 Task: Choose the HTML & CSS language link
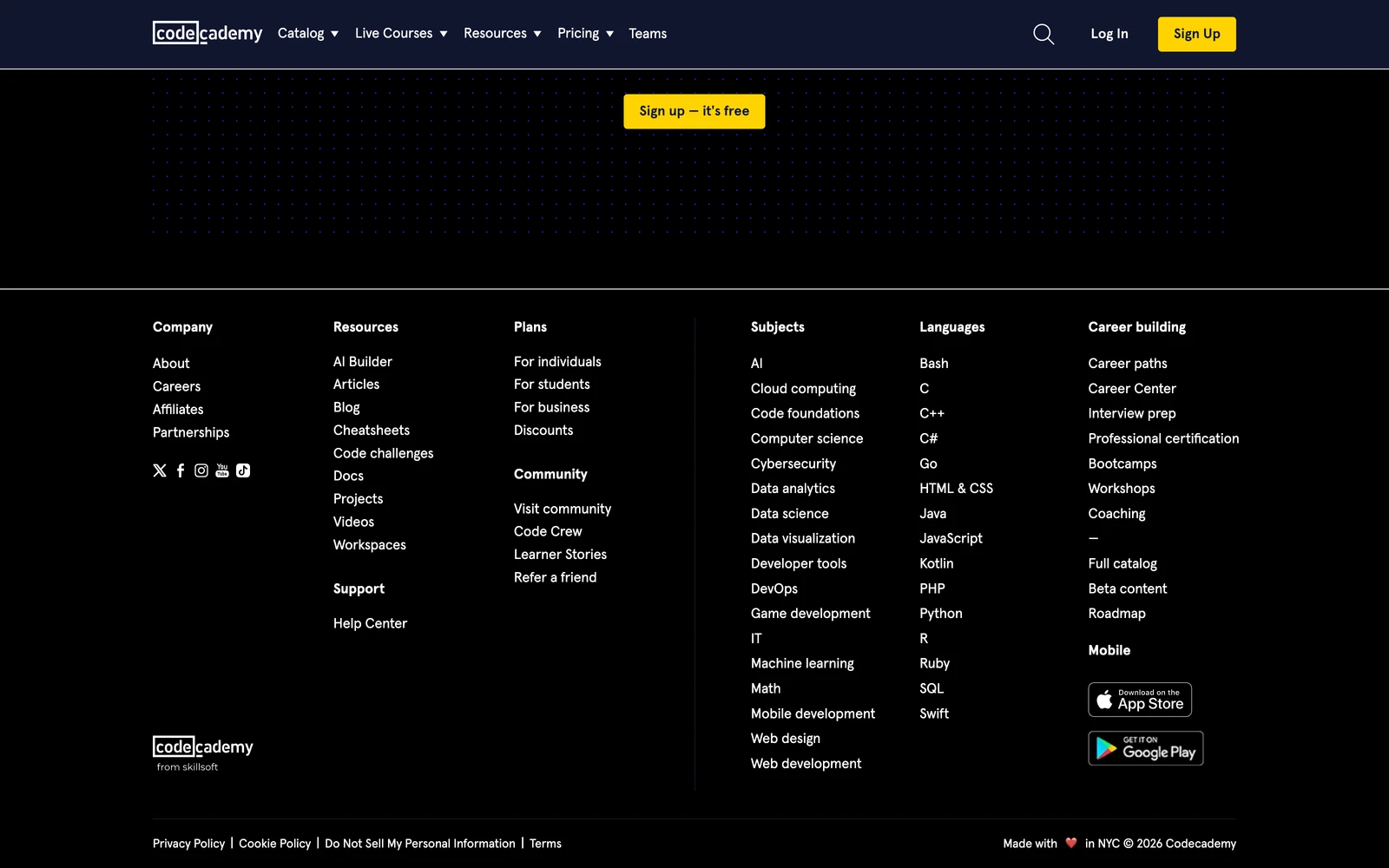[956, 489]
